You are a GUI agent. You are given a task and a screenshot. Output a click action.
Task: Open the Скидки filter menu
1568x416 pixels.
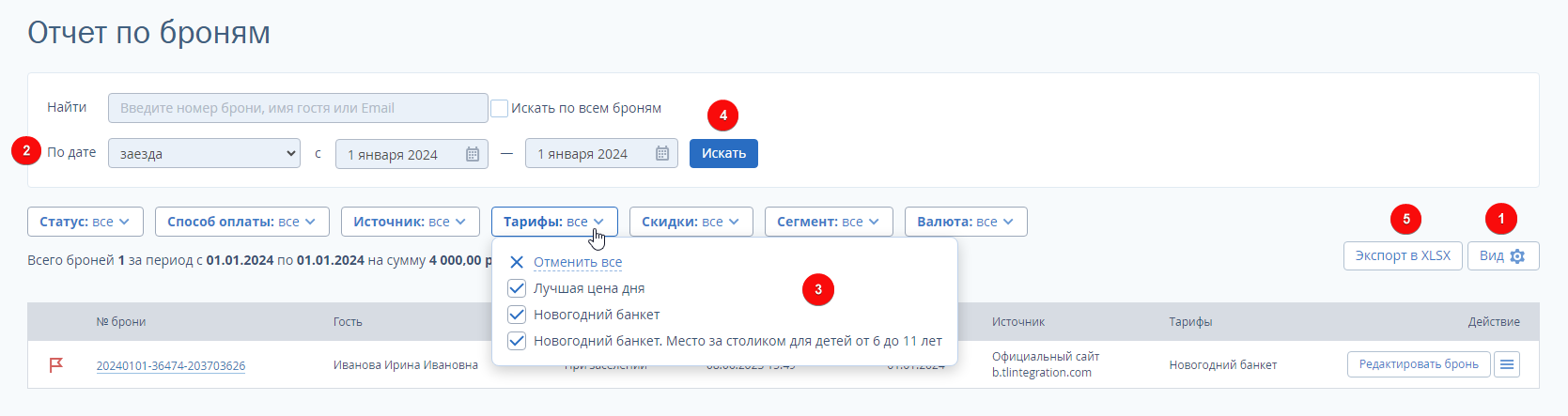click(691, 222)
